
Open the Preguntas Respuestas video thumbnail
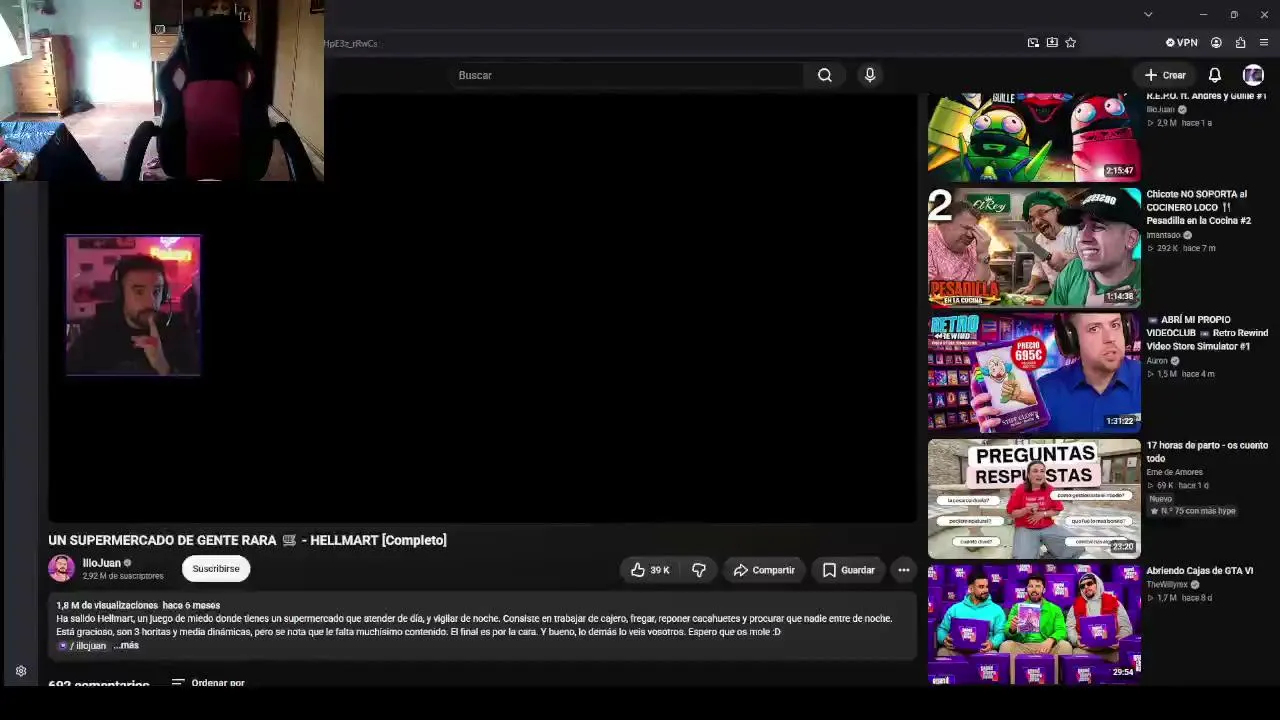click(x=1034, y=498)
